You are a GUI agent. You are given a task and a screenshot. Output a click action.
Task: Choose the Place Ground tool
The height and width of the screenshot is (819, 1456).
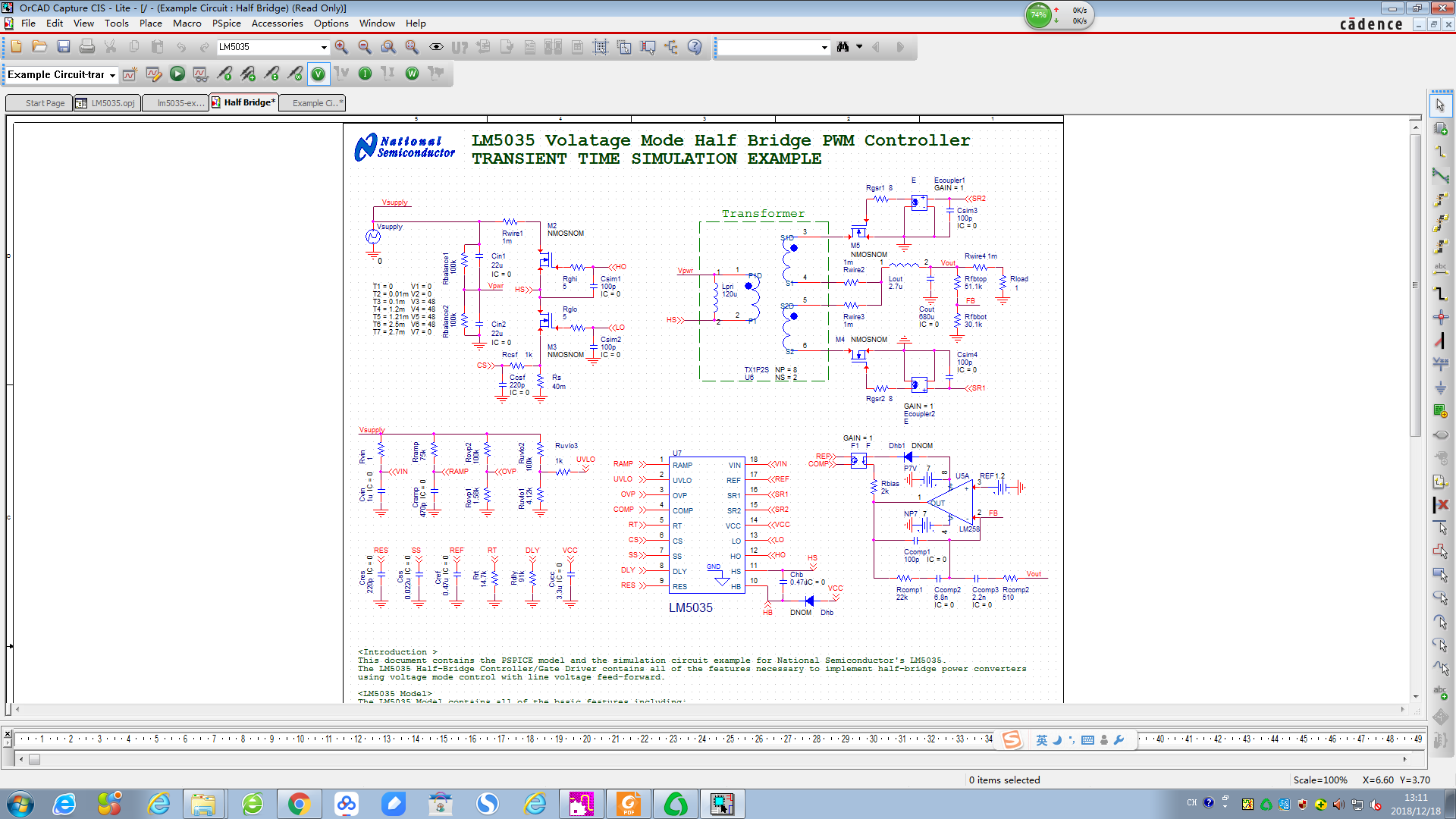(1440, 388)
